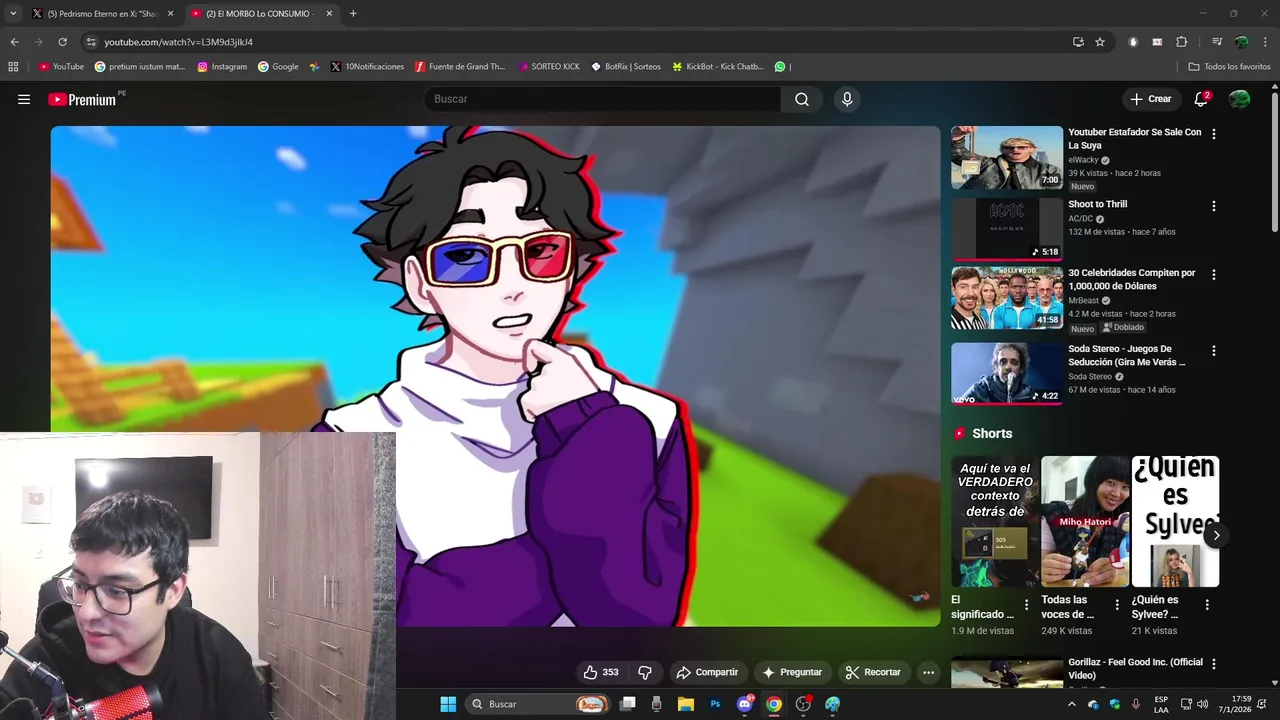This screenshot has width=1280, height=720.
Task: Open options for Soda Stereo video
Action: [x=1214, y=351]
